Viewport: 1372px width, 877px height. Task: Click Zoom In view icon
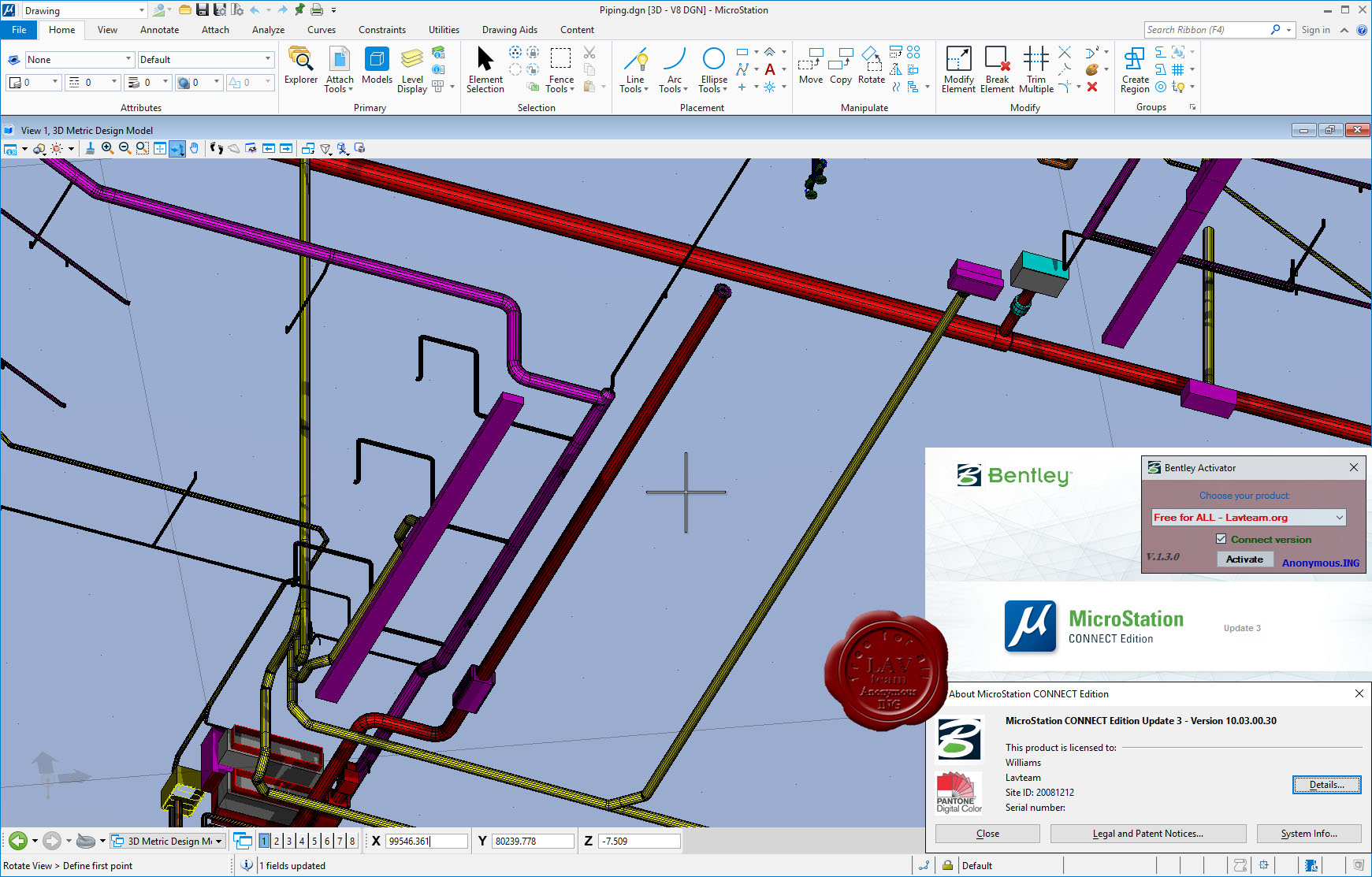pos(107,148)
